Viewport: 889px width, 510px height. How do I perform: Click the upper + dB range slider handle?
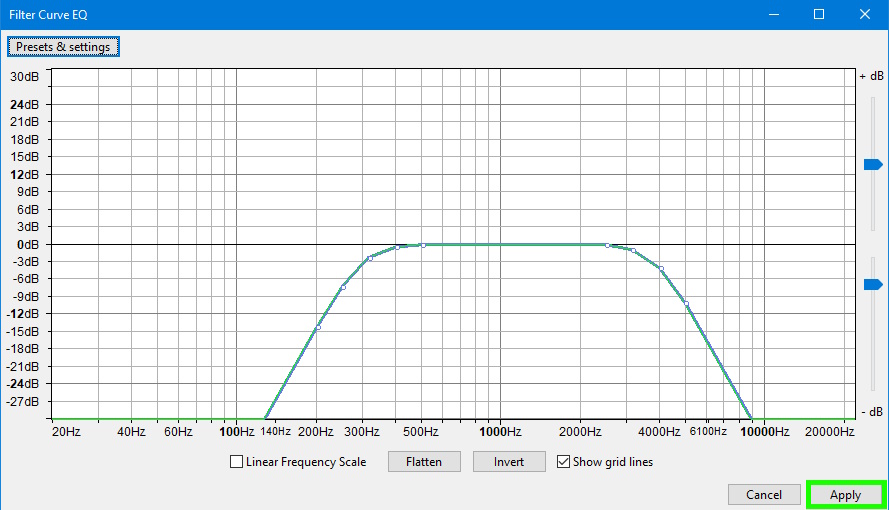(x=873, y=164)
